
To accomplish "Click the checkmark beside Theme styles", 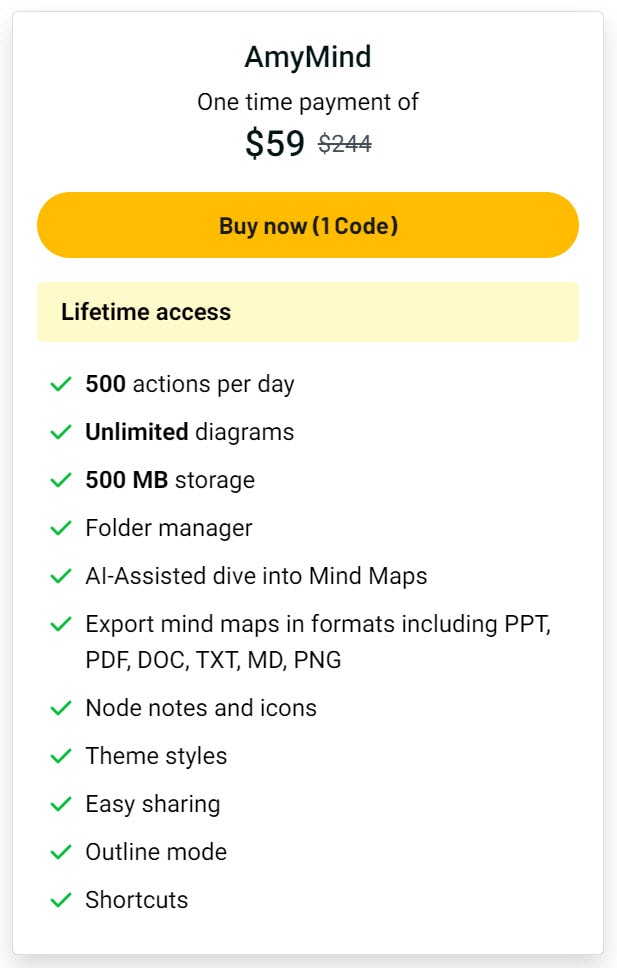I will point(61,756).
